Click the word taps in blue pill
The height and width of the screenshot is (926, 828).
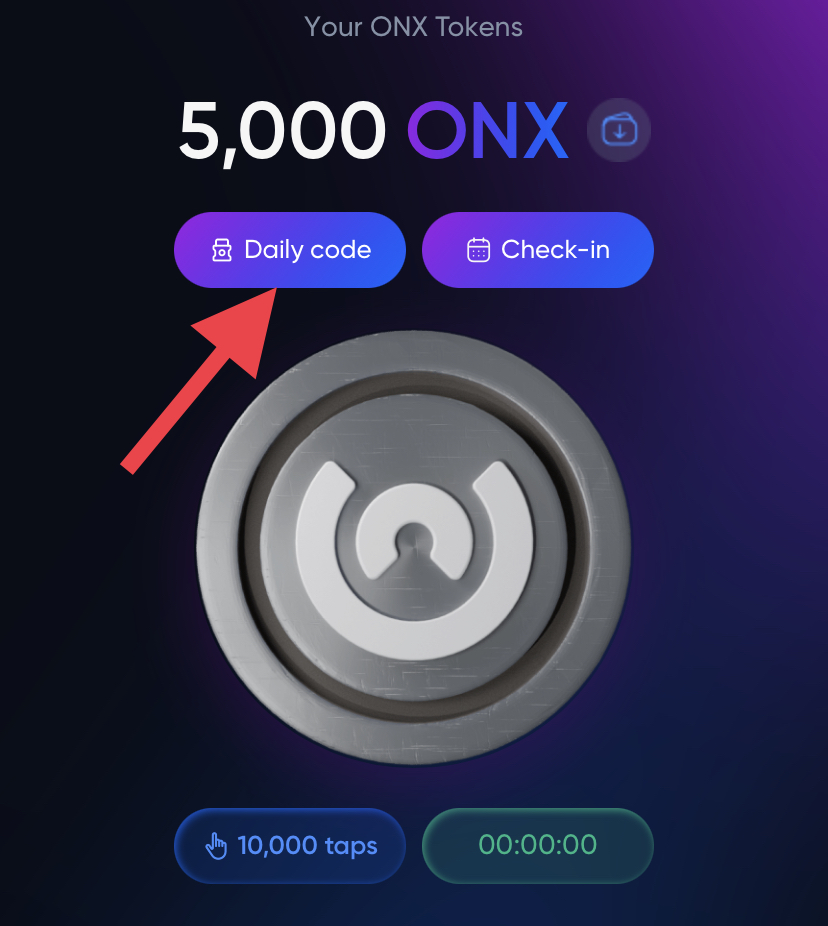click(x=351, y=847)
